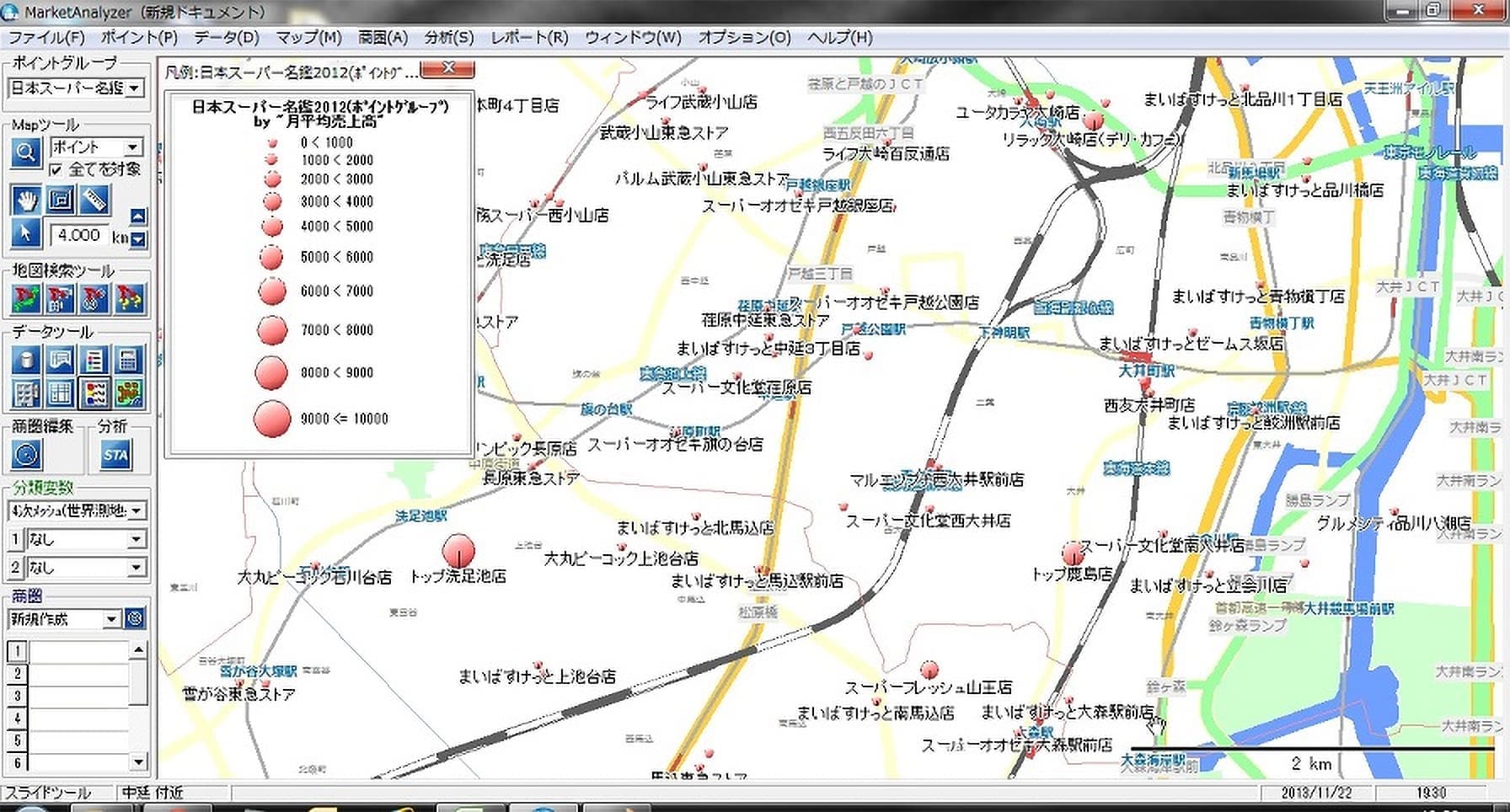The image size is (1510, 812).
Task: Open the ウィンドウ(W) menu
Action: 633,38
